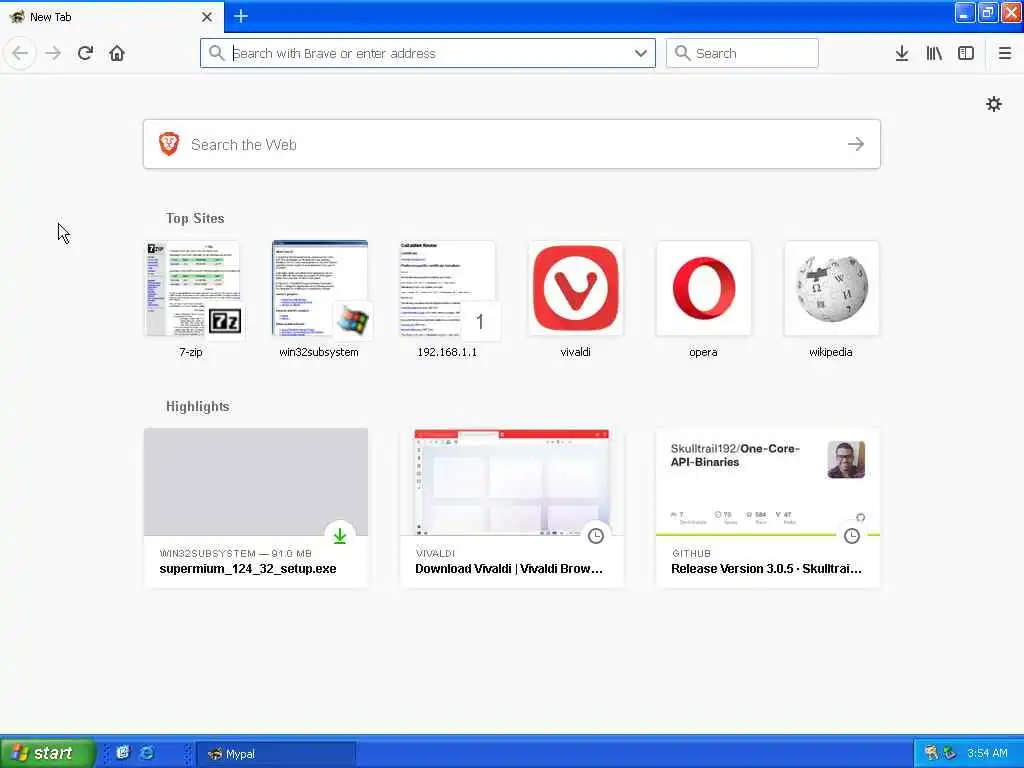
Task: Open the home page button
Action: [x=117, y=53]
